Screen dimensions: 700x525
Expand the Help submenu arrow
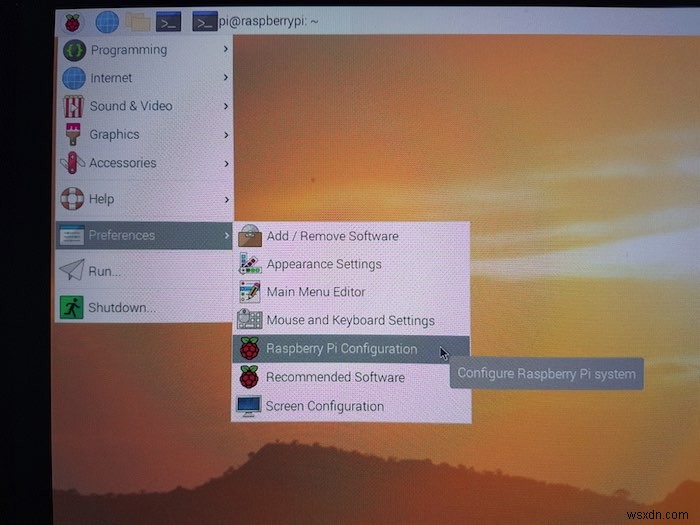[x=226, y=200]
